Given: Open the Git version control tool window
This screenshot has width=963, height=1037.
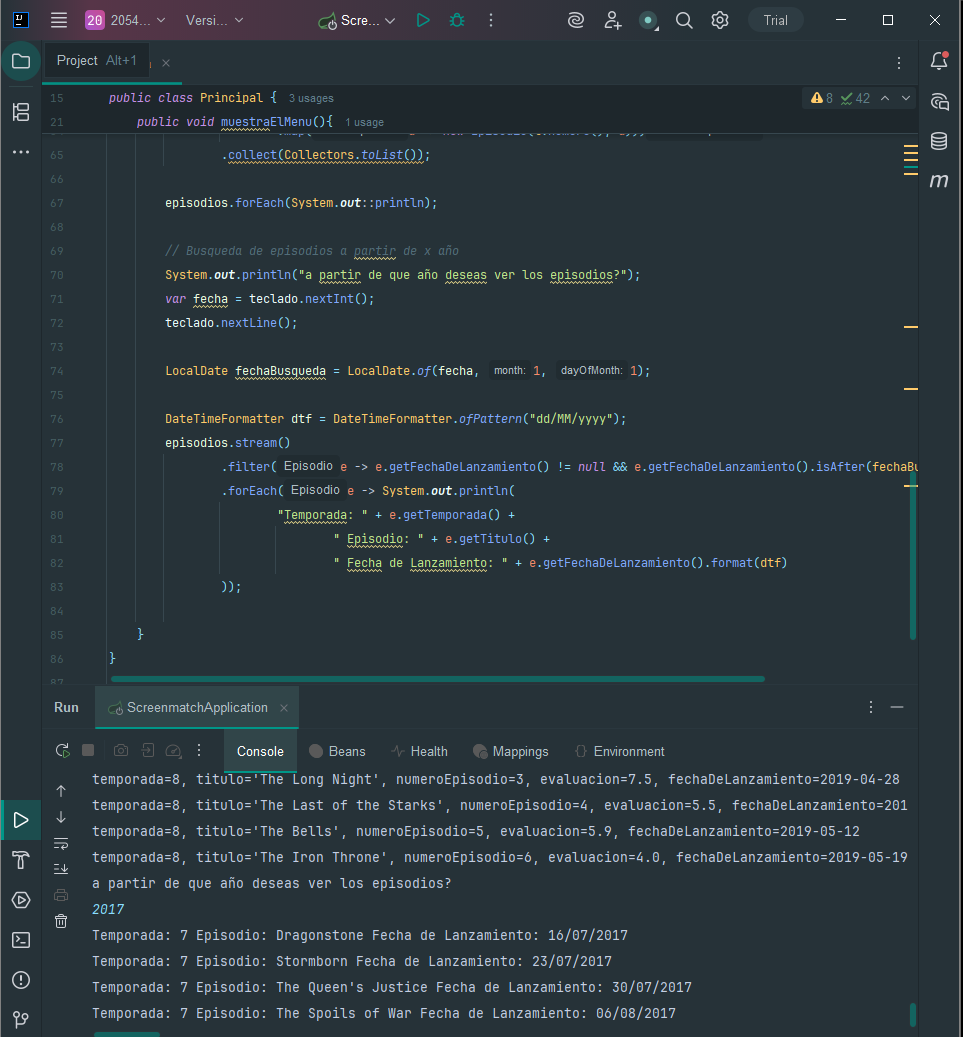Looking at the screenshot, I should pos(21,1019).
